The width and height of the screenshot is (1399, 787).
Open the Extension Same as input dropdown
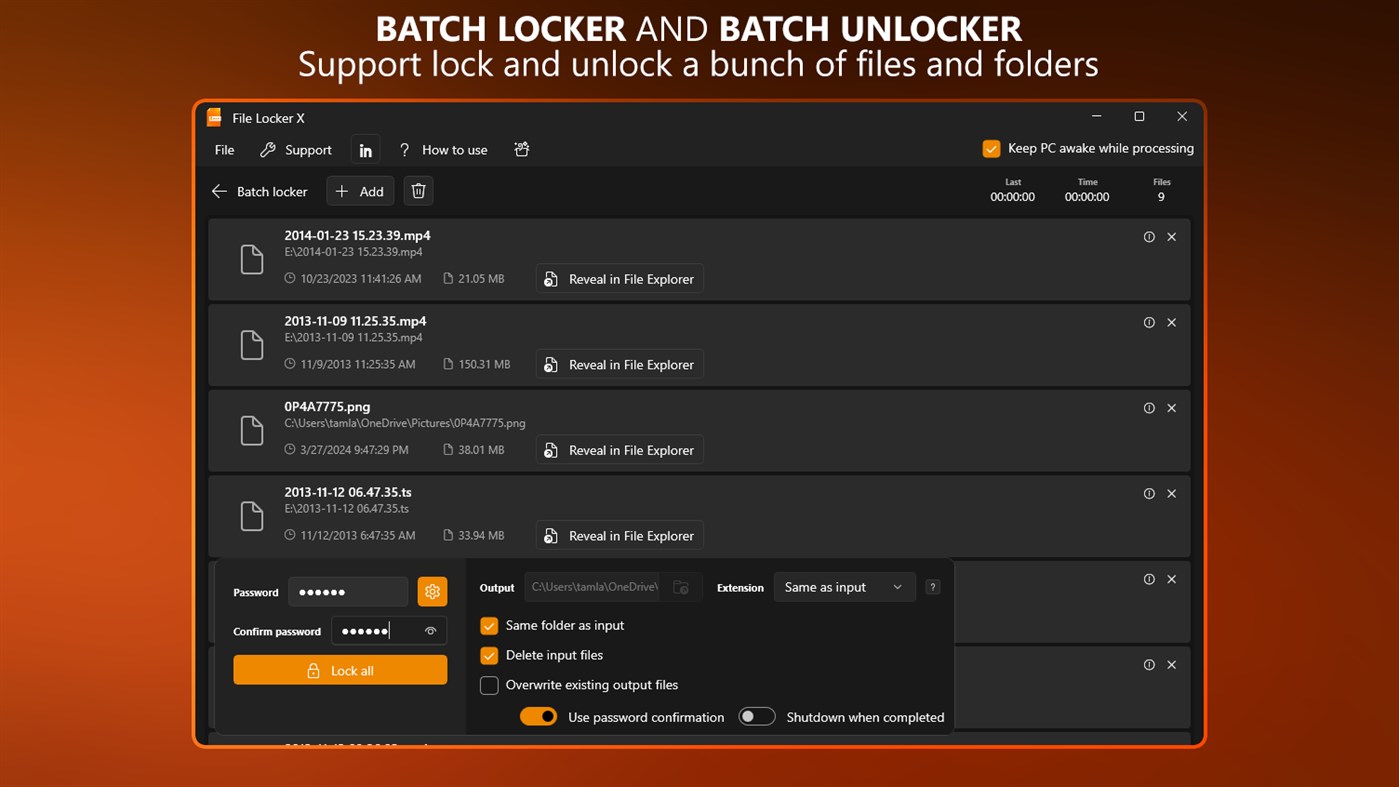[844, 587]
